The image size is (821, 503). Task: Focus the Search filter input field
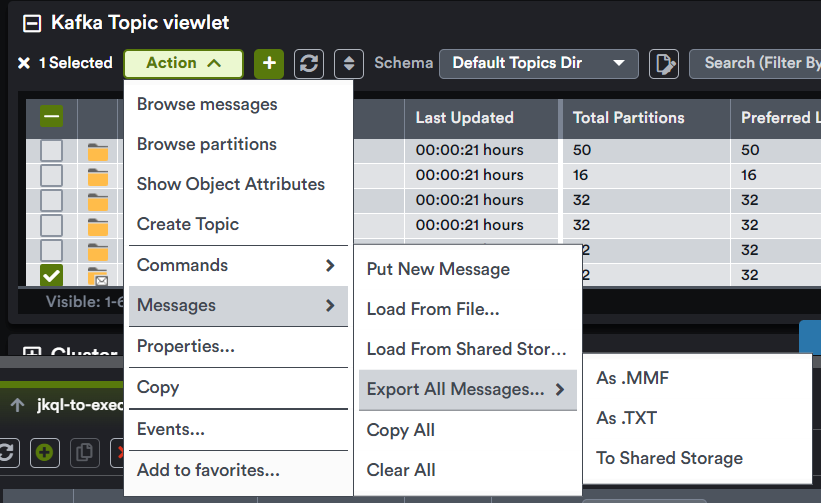point(755,63)
